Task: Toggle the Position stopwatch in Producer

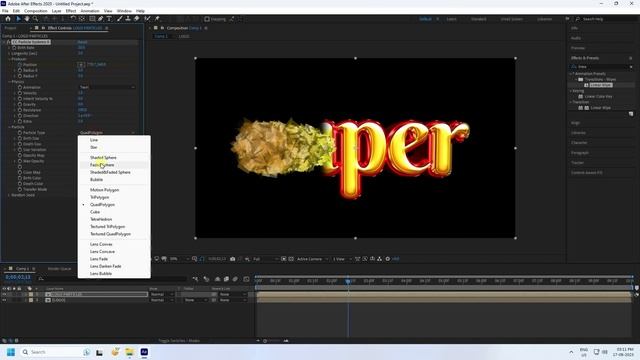Action: click(20, 64)
